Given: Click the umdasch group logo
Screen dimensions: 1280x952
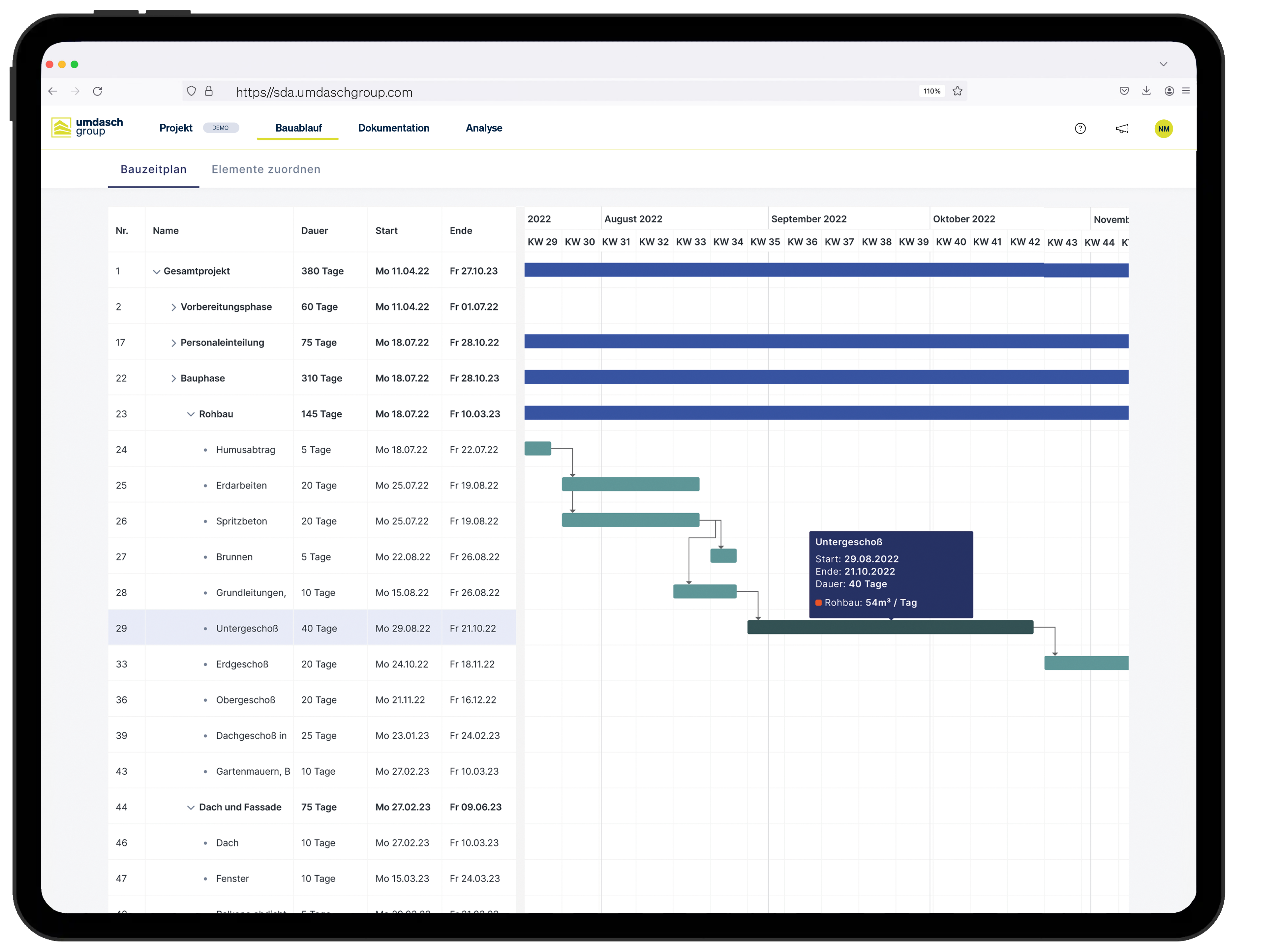Looking at the screenshot, I should 86,127.
